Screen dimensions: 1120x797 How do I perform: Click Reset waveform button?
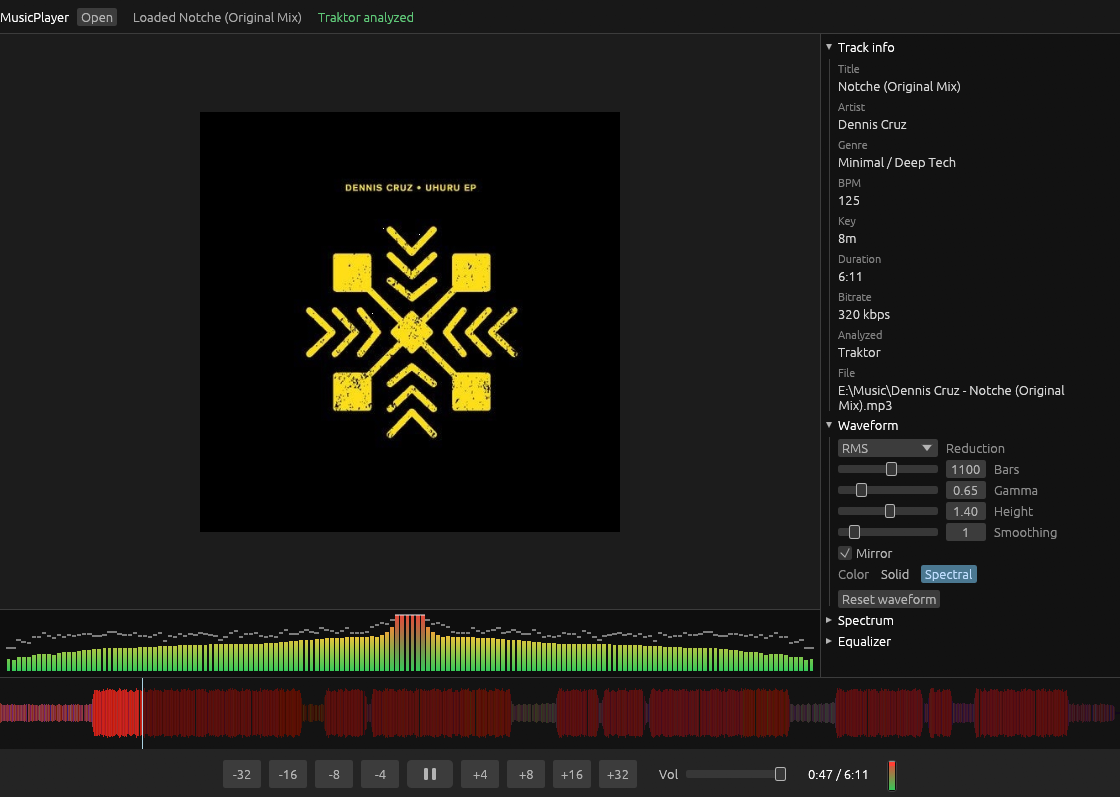(x=889, y=599)
